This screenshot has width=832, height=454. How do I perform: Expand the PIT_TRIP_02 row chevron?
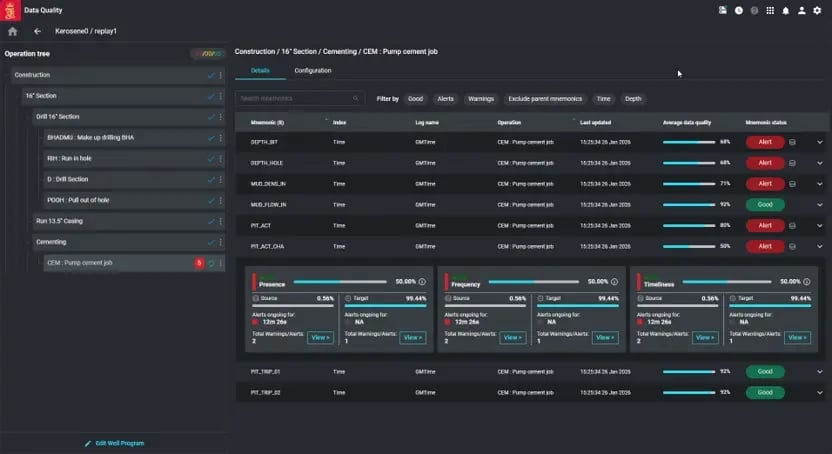point(820,392)
